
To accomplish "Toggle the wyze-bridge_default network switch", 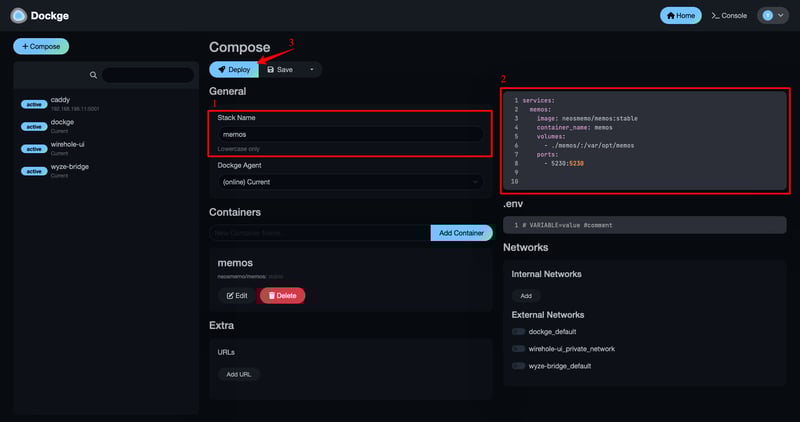I will [x=519, y=366].
